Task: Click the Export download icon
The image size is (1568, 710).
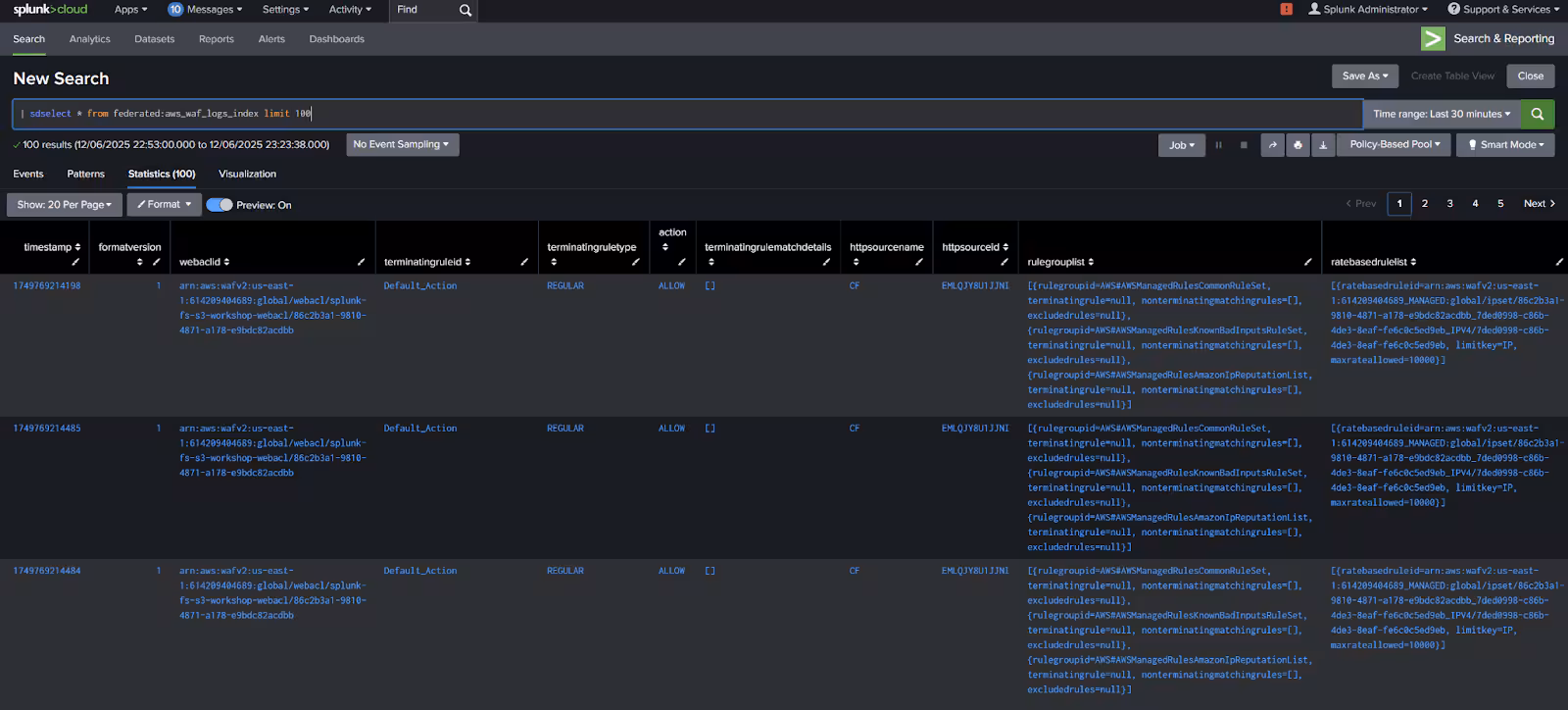Action: [x=1323, y=145]
